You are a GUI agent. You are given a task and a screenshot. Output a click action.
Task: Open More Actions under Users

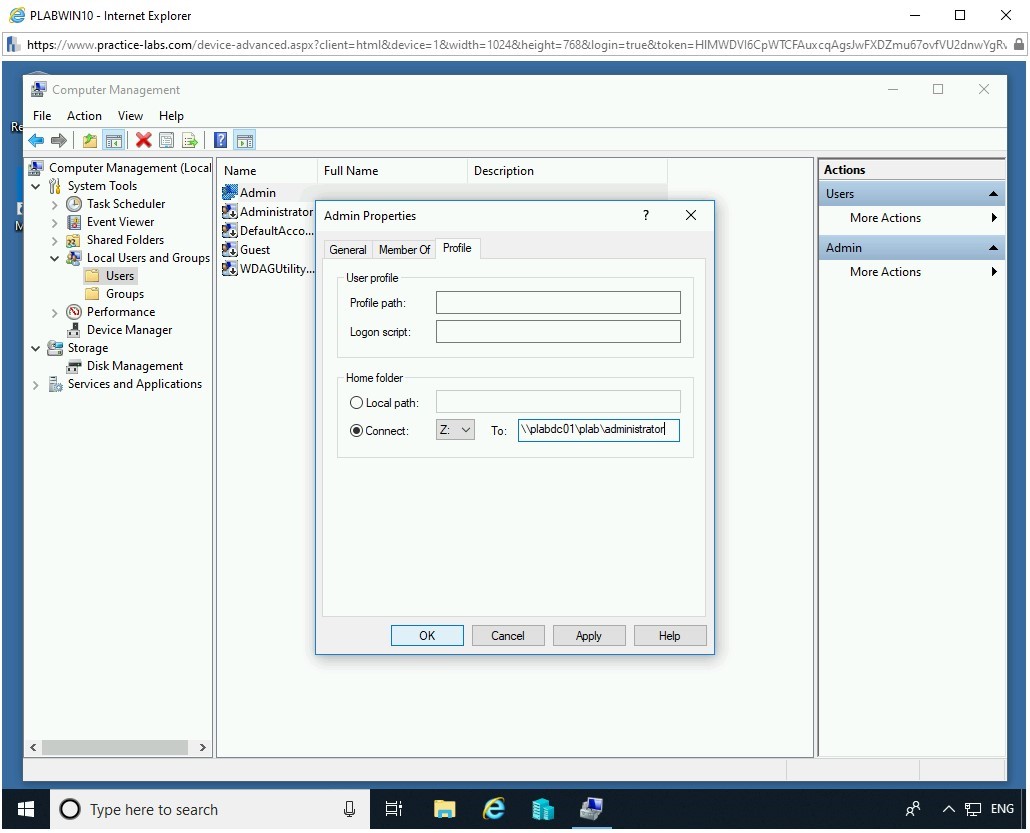(912, 218)
